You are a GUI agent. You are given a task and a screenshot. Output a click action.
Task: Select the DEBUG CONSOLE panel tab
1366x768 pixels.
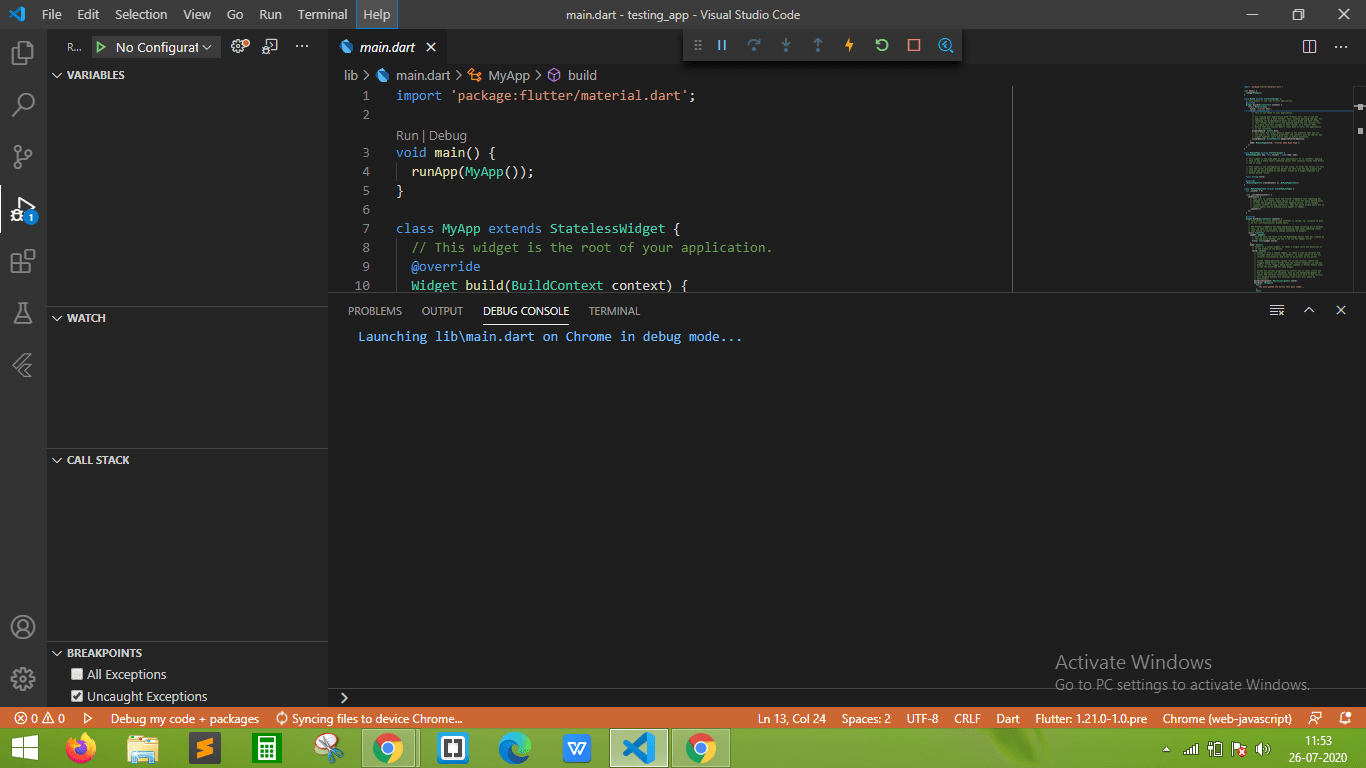click(x=526, y=311)
